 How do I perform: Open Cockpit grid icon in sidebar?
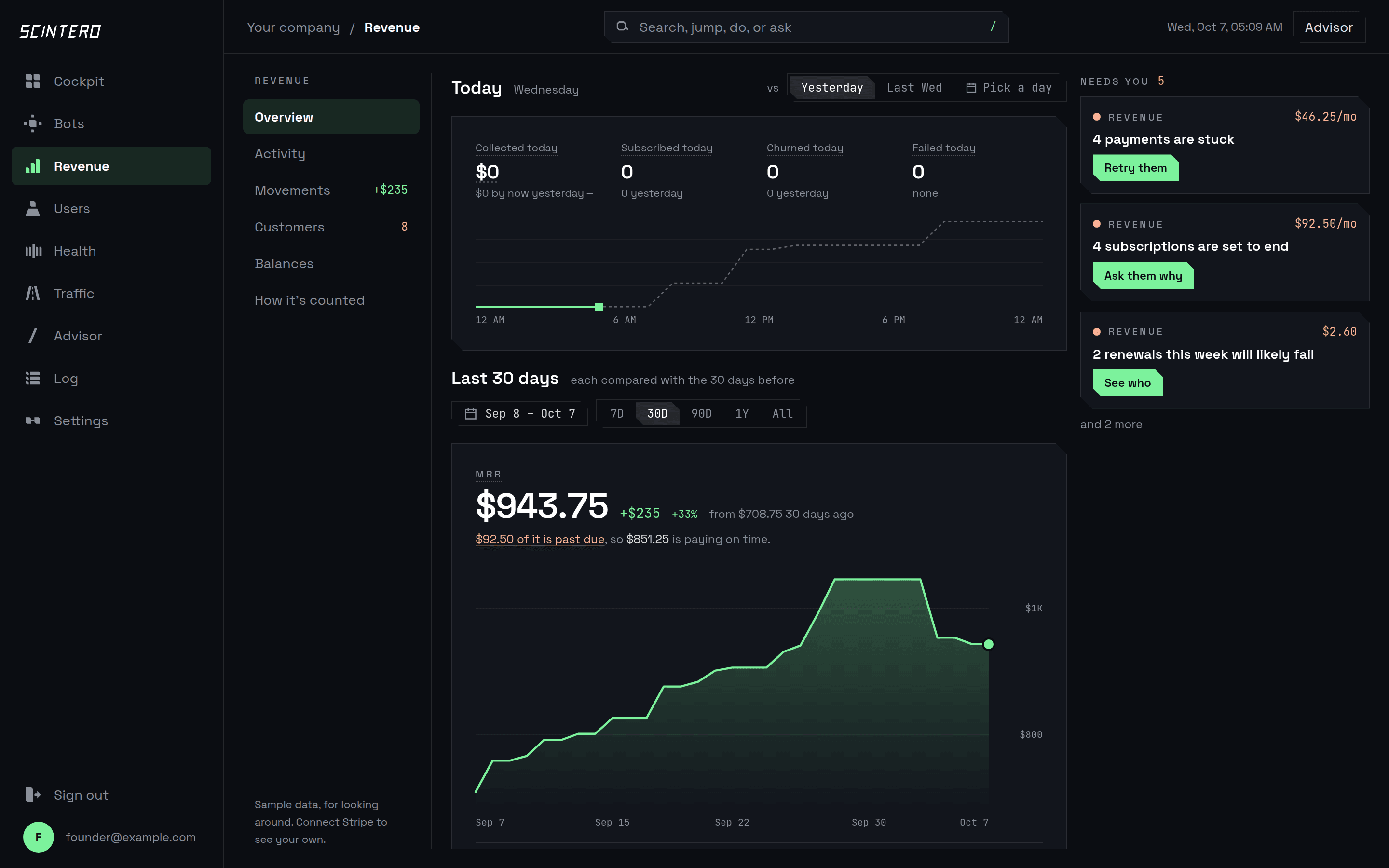tap(33, 81)
